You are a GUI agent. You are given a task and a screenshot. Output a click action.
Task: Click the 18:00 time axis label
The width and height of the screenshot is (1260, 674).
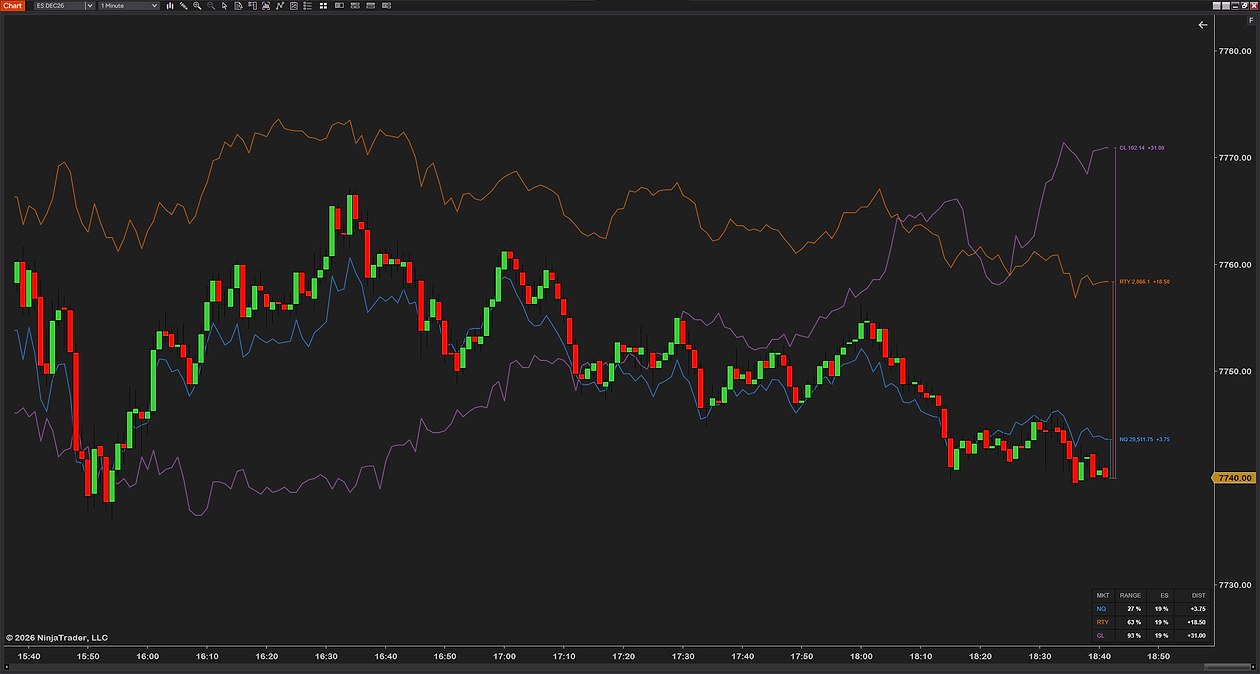(x=861, y=656)
